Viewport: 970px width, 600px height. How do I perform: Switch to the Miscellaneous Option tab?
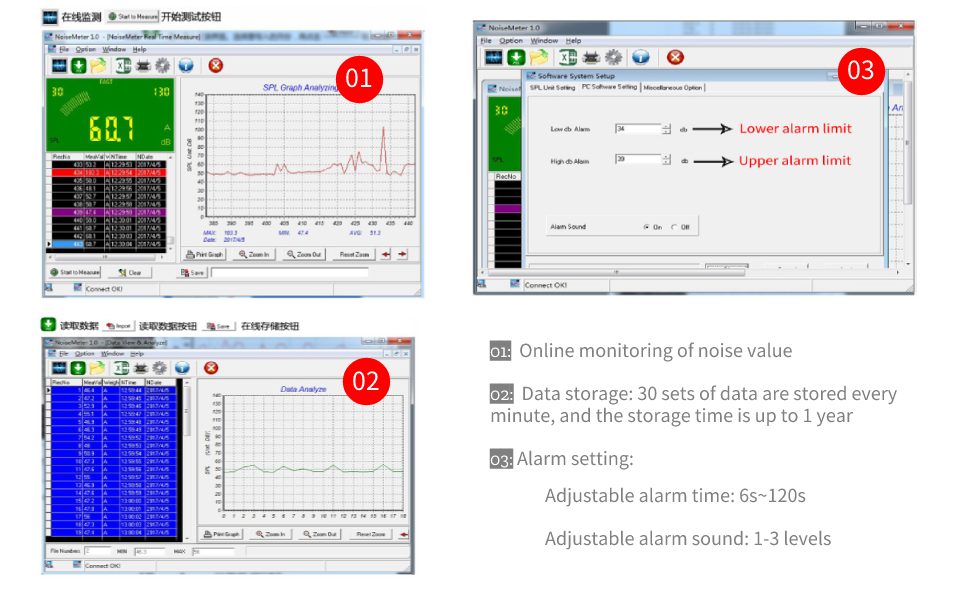(x=673, y=88)
